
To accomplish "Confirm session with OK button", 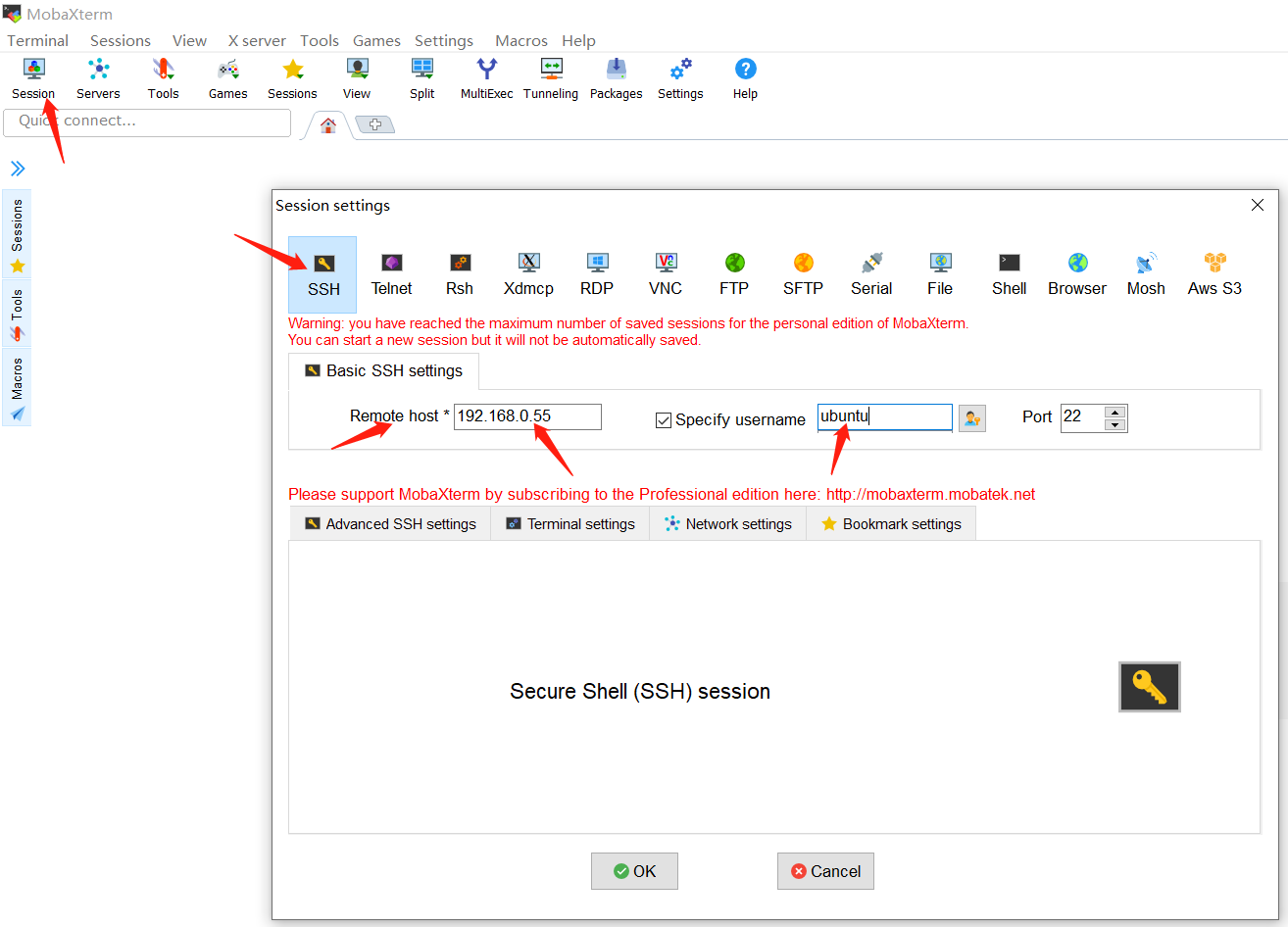I will pos(634,871).
